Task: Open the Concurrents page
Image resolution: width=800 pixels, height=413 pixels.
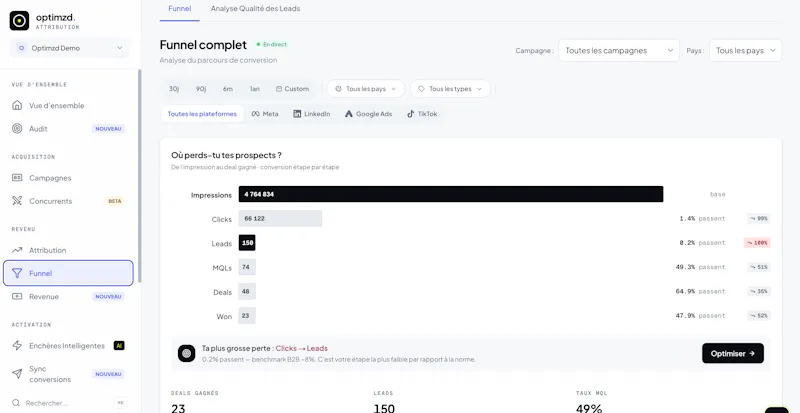Action: (x=68, y=201)
